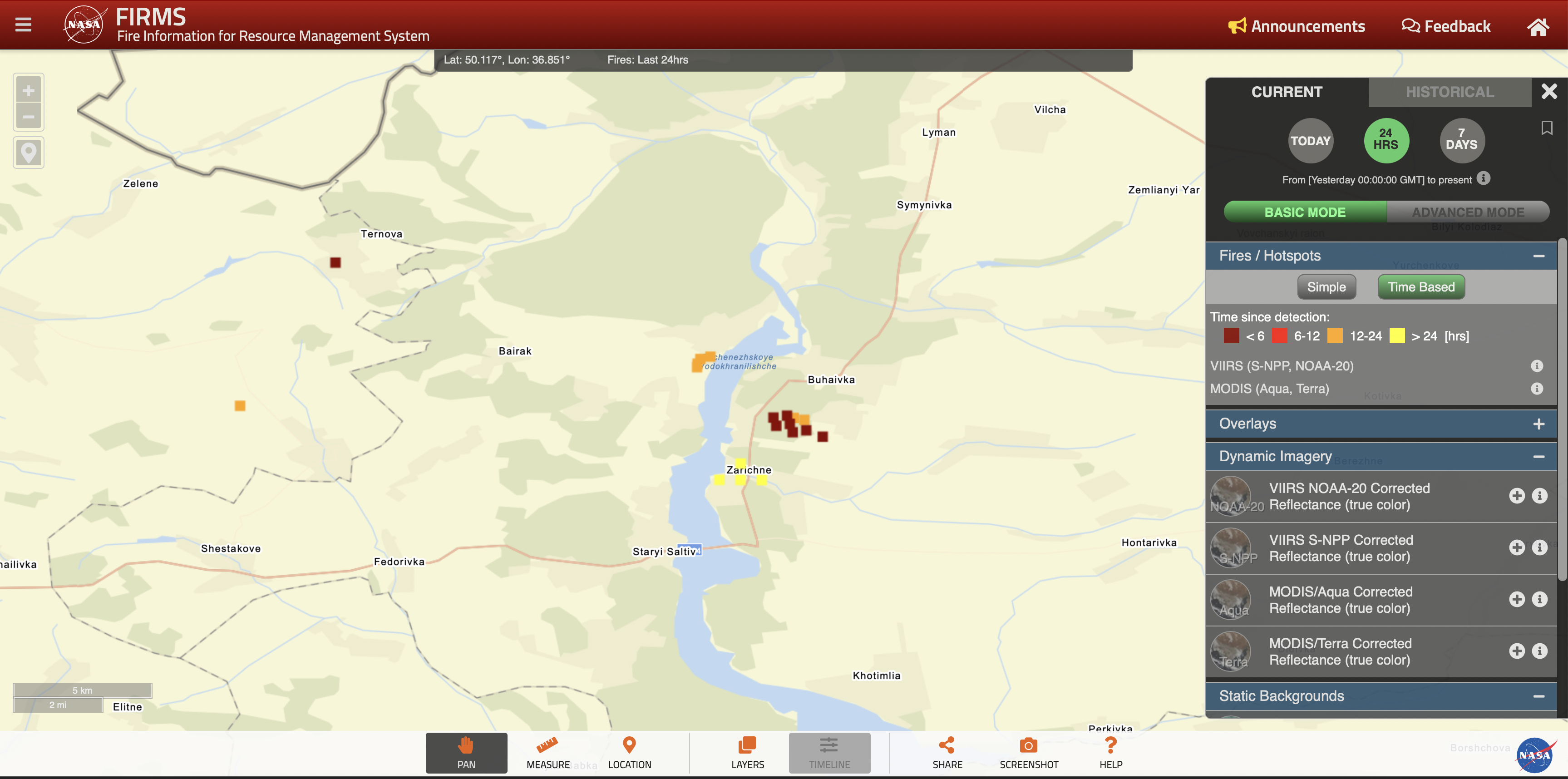Show info for VIIRS S-NPP Reflectance
1568x779 pixels.
tap(1539, 548)
